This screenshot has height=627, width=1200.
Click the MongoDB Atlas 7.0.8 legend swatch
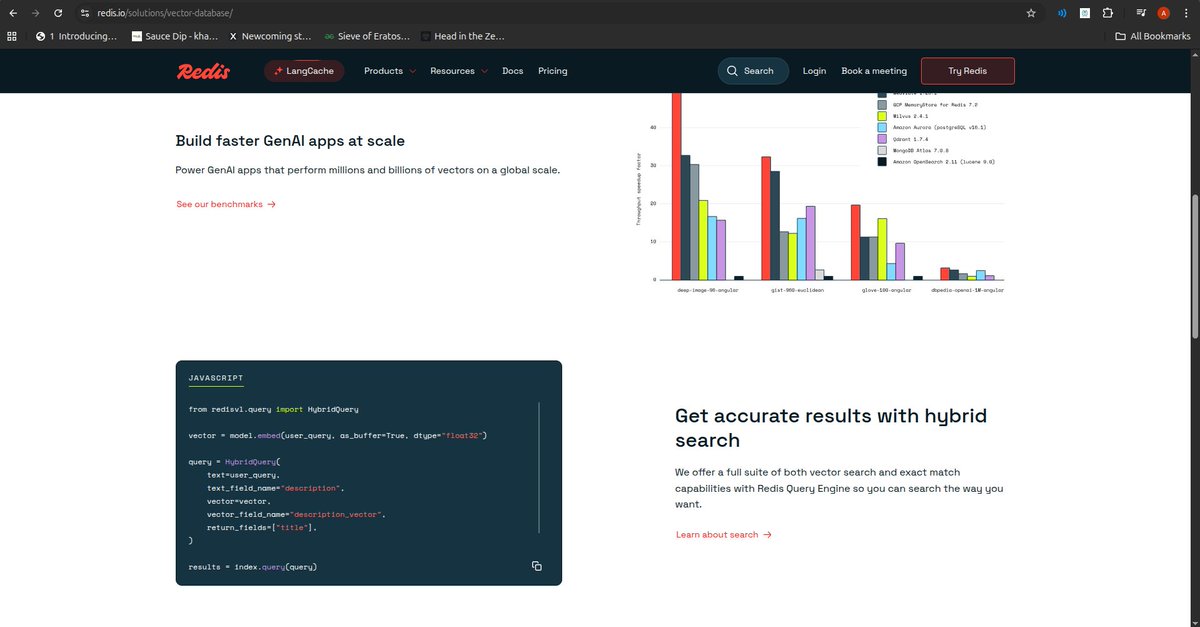pyautogui.click(x=882, y=150)
